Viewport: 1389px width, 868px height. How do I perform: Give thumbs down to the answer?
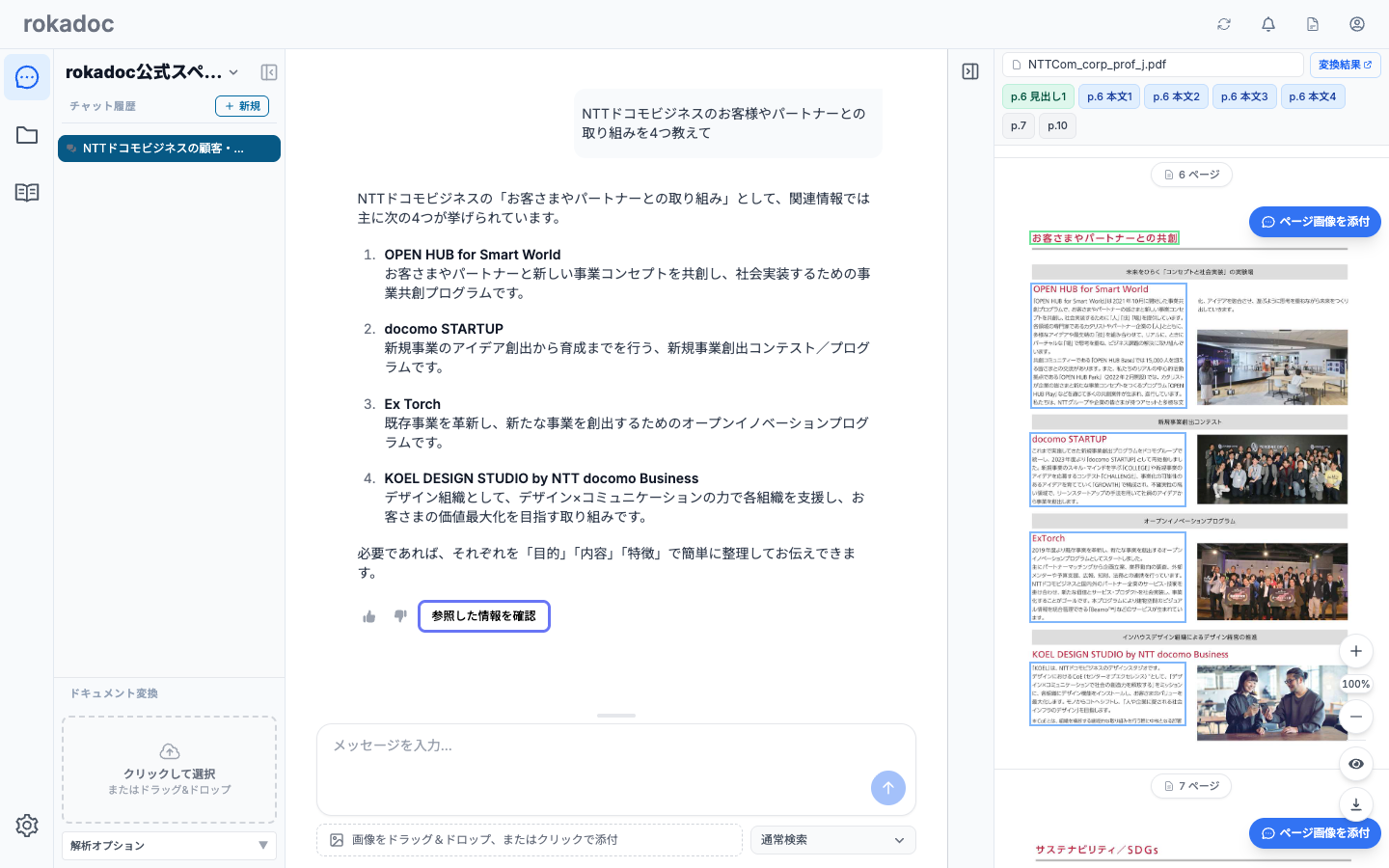pos(400,616)
